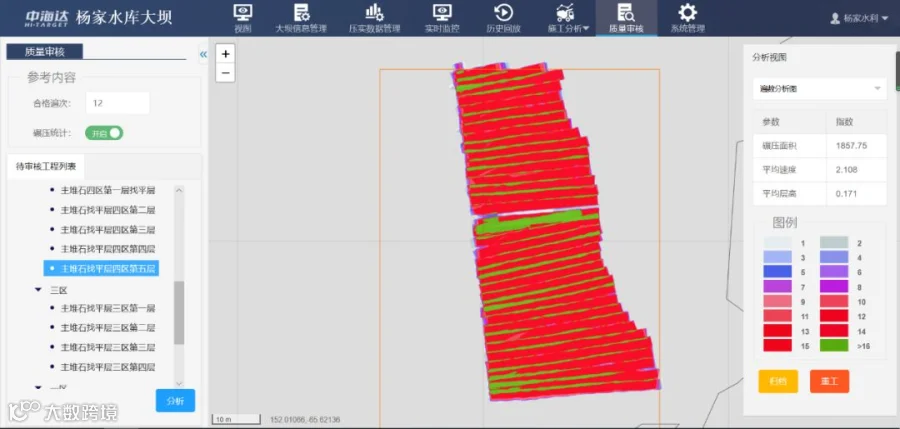Click the user avatar icon
This screenshot has width=900, height=429.
click(x=835, y=18)
